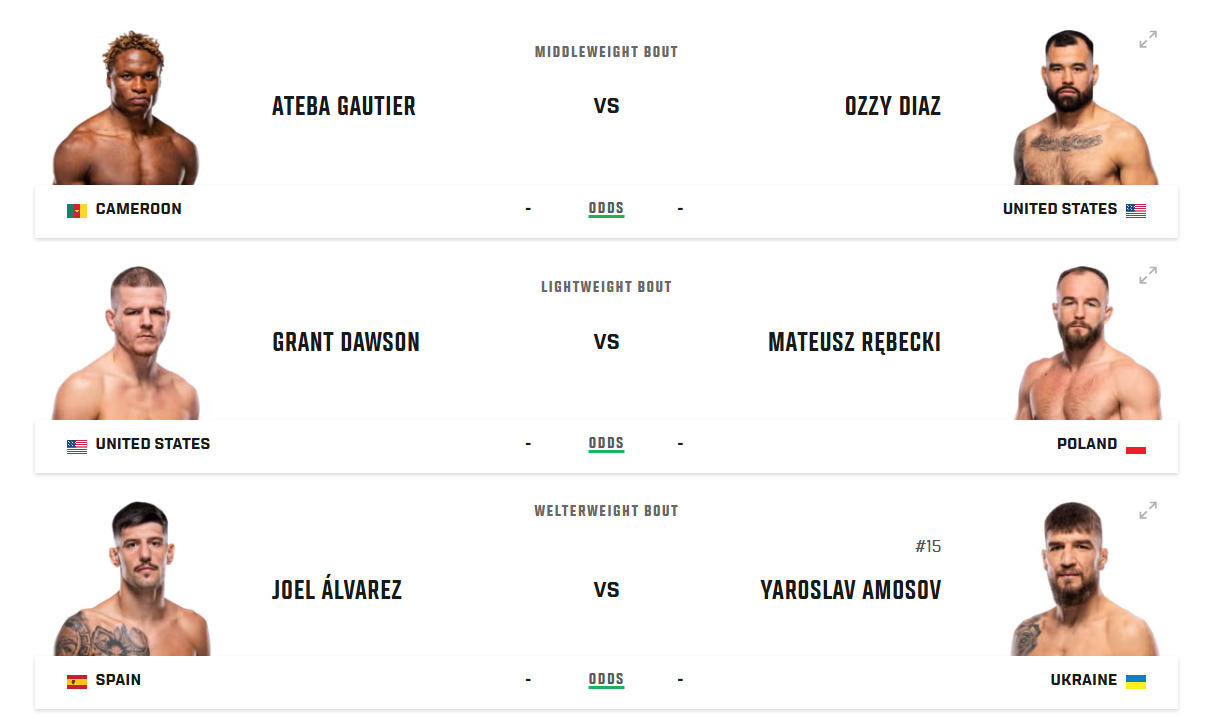Click United States flag under Grant Dawson

[x=77, y=446]
